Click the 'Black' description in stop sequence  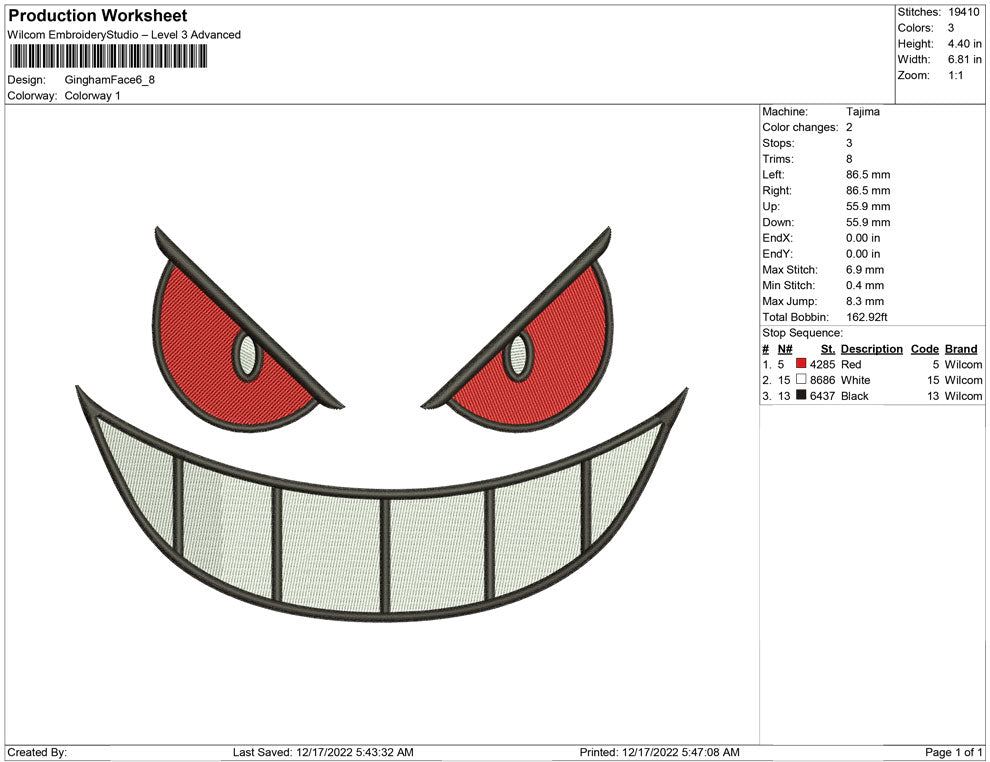(854, 396)
